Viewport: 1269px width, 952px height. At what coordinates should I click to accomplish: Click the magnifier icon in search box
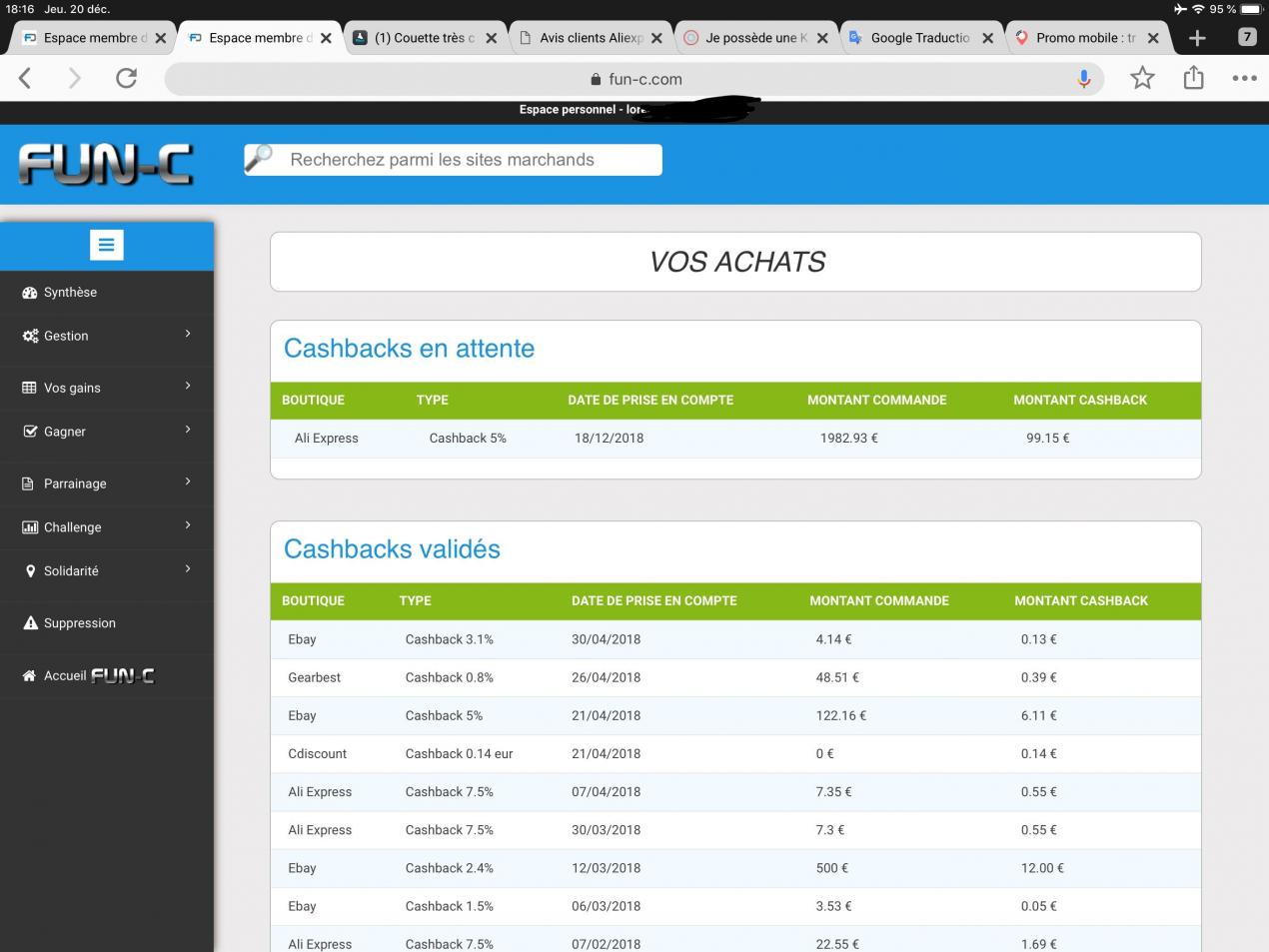pyautogui.click(x=259, y=158)
